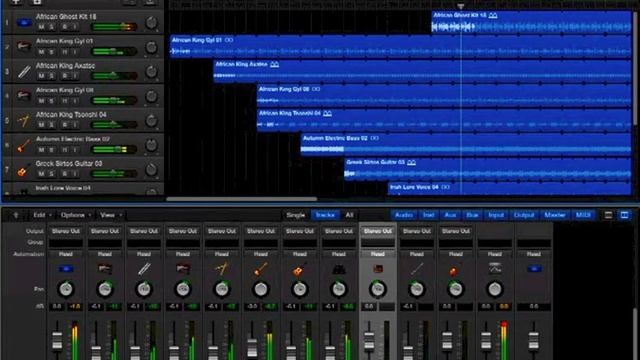The height and width of the screenshot is (360, 640).
Task: Select third mixer channel's sticks icon
Action: [144, 269]
